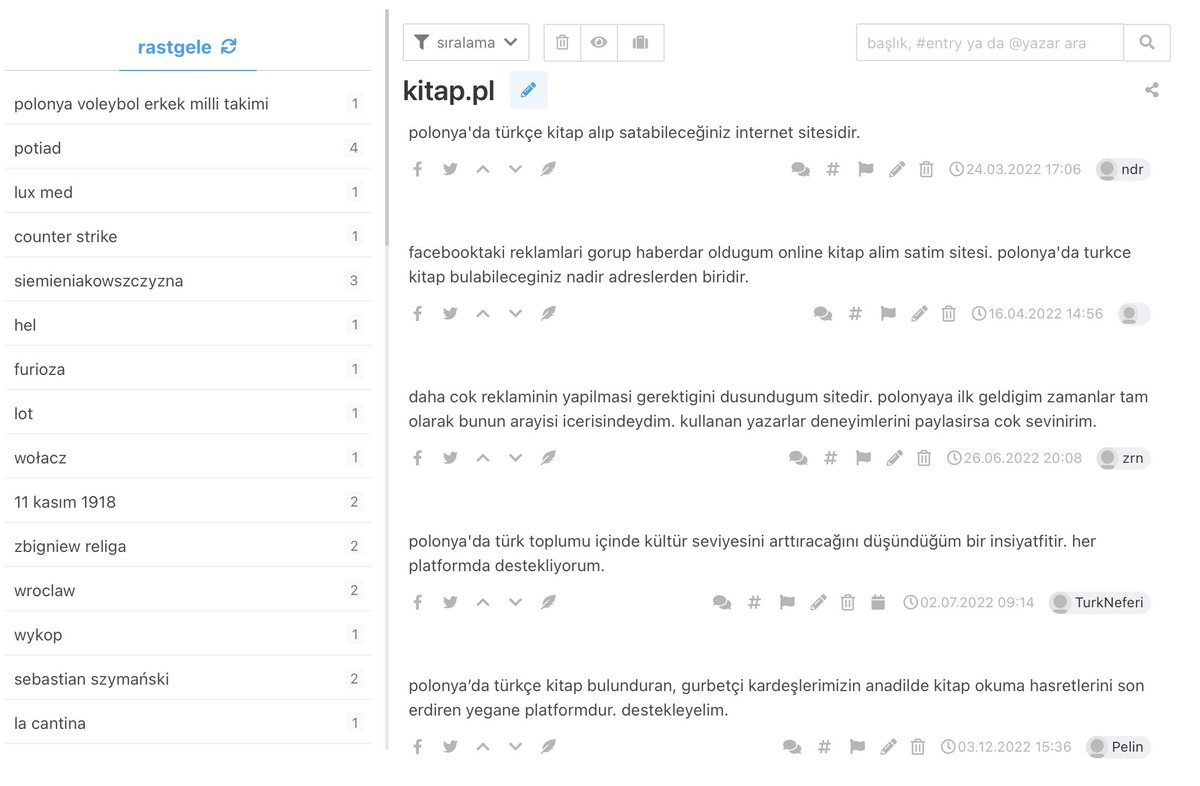Open the counter strike topic

click(x=187, y=236)
